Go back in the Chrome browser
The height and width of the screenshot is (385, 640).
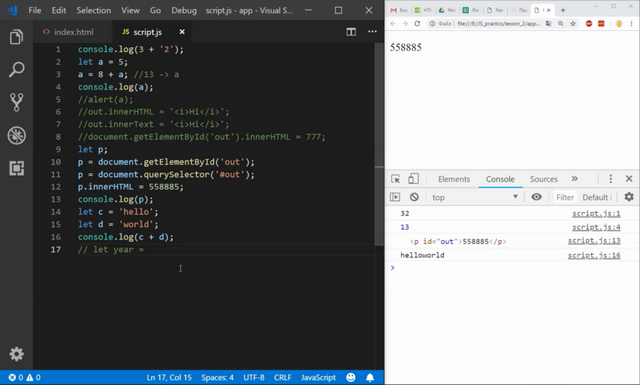point(393,24)
